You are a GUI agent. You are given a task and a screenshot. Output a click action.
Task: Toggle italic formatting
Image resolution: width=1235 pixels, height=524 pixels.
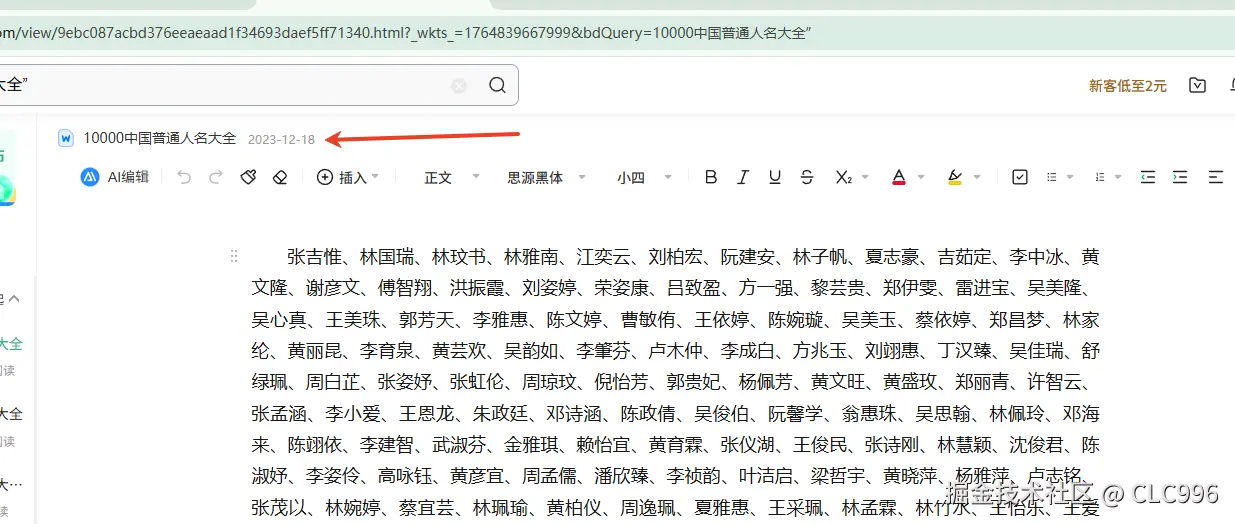743,177
